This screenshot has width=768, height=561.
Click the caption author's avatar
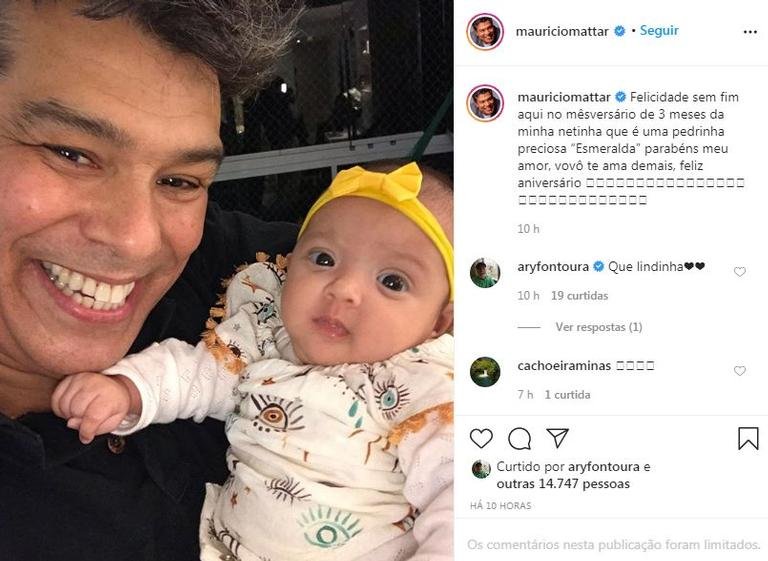point(485,103)
